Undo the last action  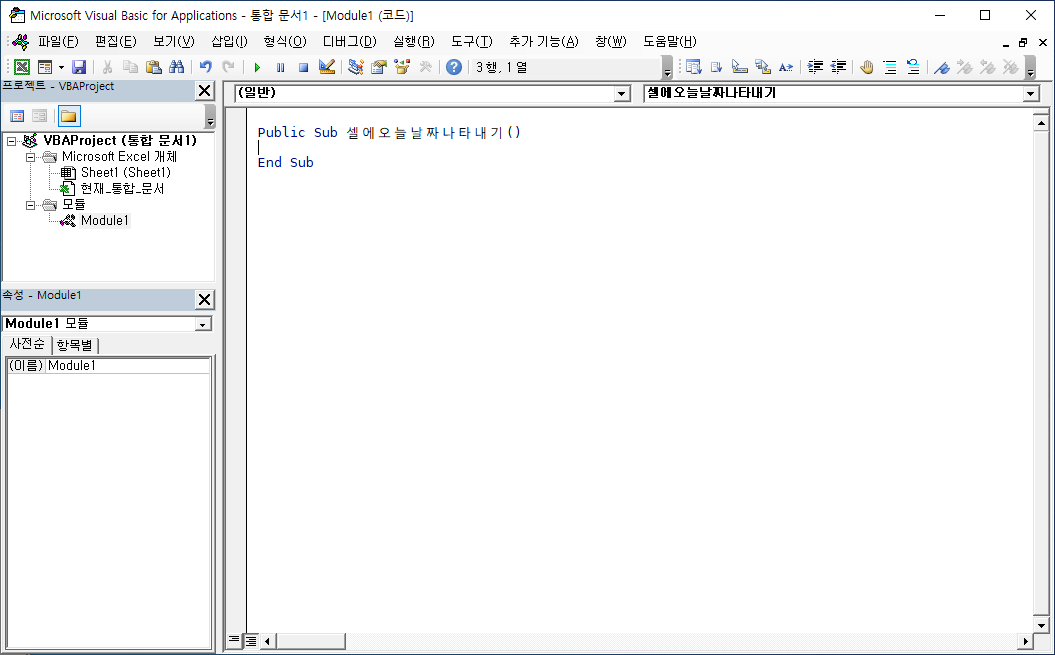click(206, 67)
